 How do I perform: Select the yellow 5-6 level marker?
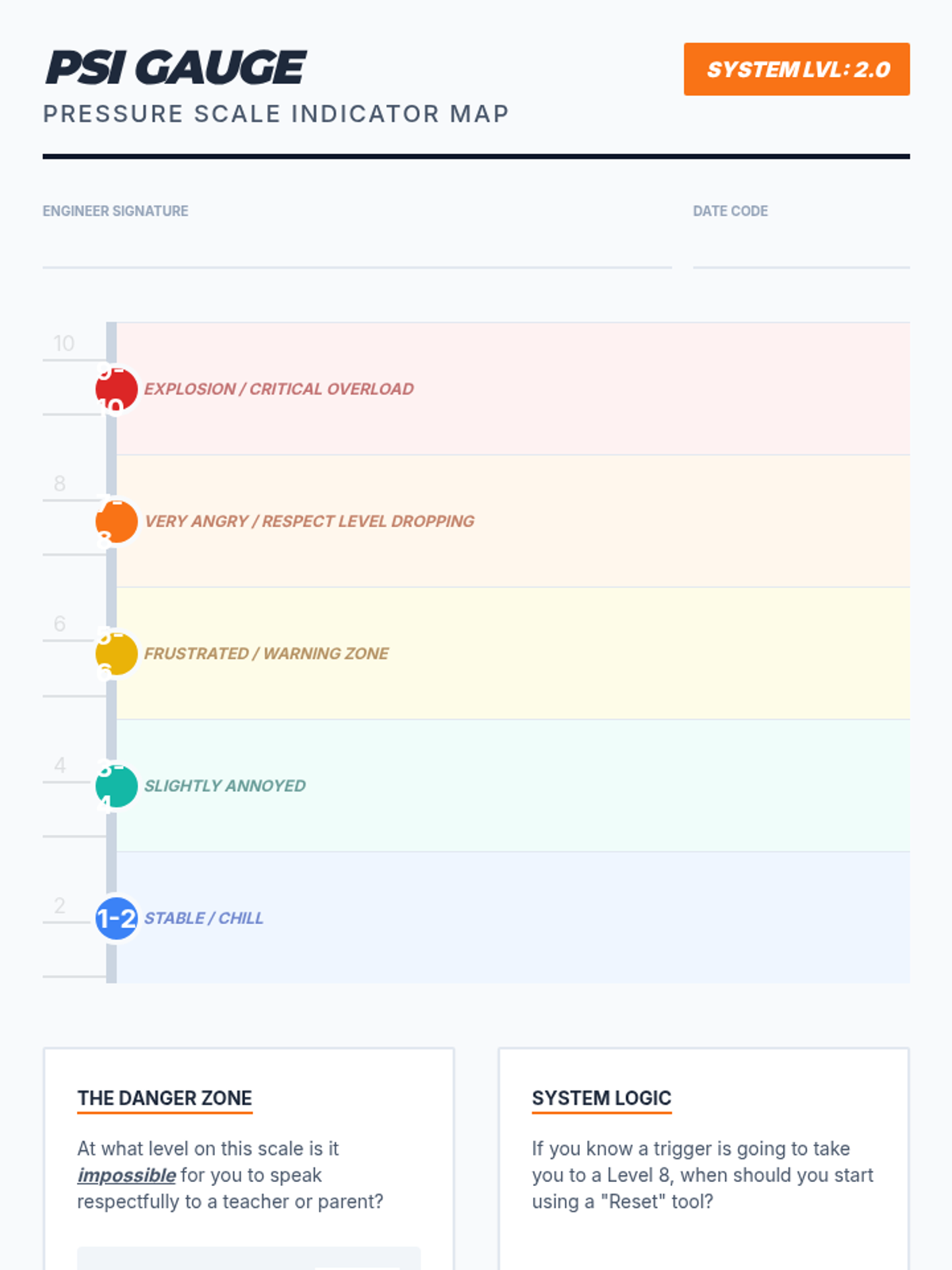tap(117, 654)
